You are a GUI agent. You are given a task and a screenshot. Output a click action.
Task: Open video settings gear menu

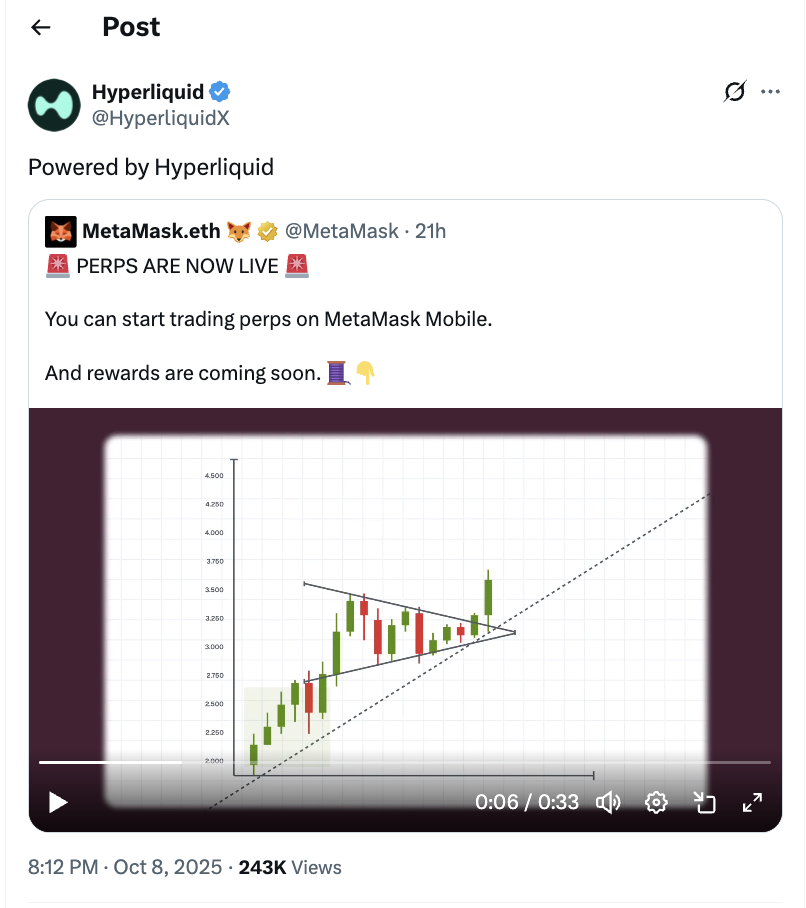656,802
